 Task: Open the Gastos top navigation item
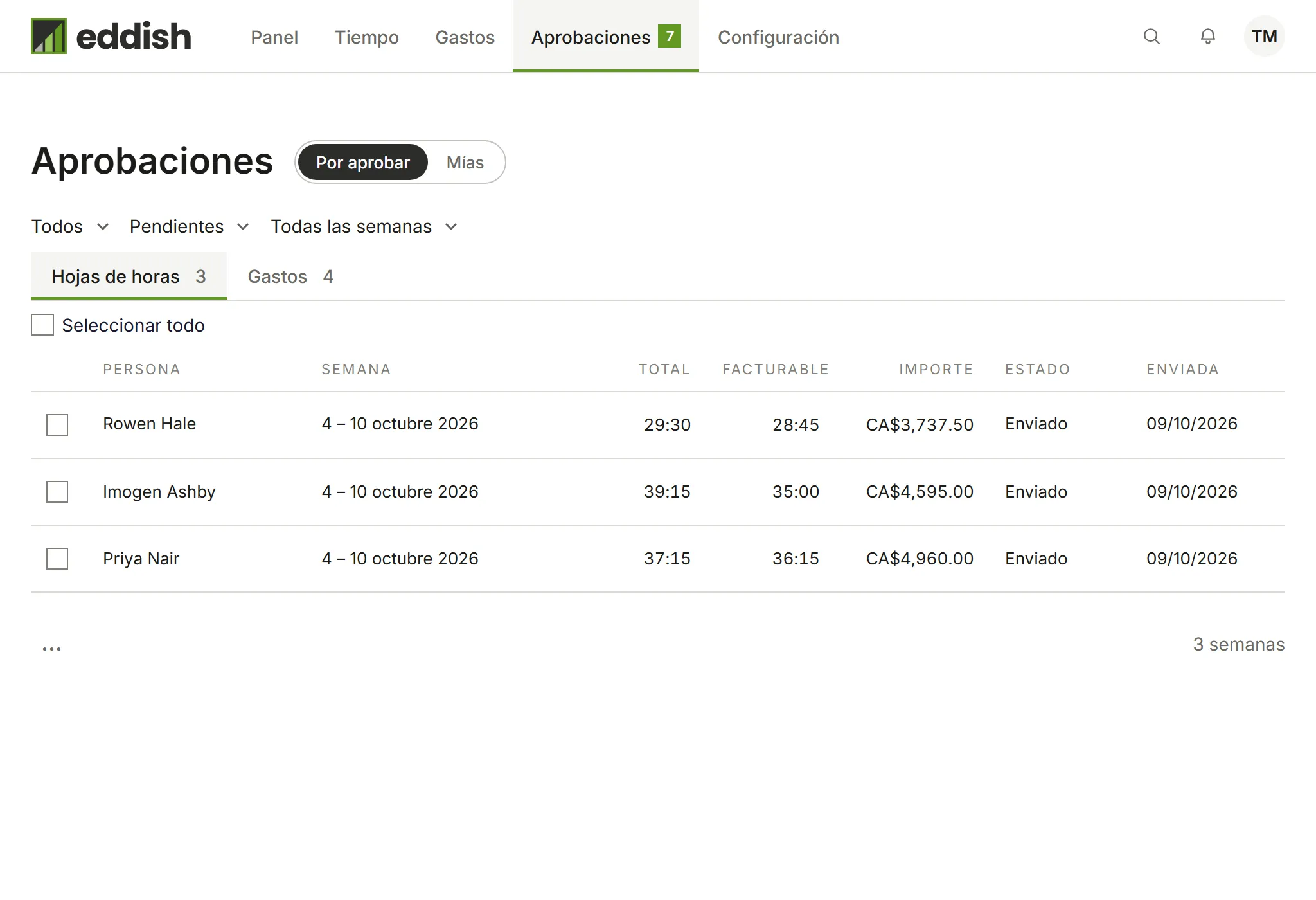click(465, 37)
